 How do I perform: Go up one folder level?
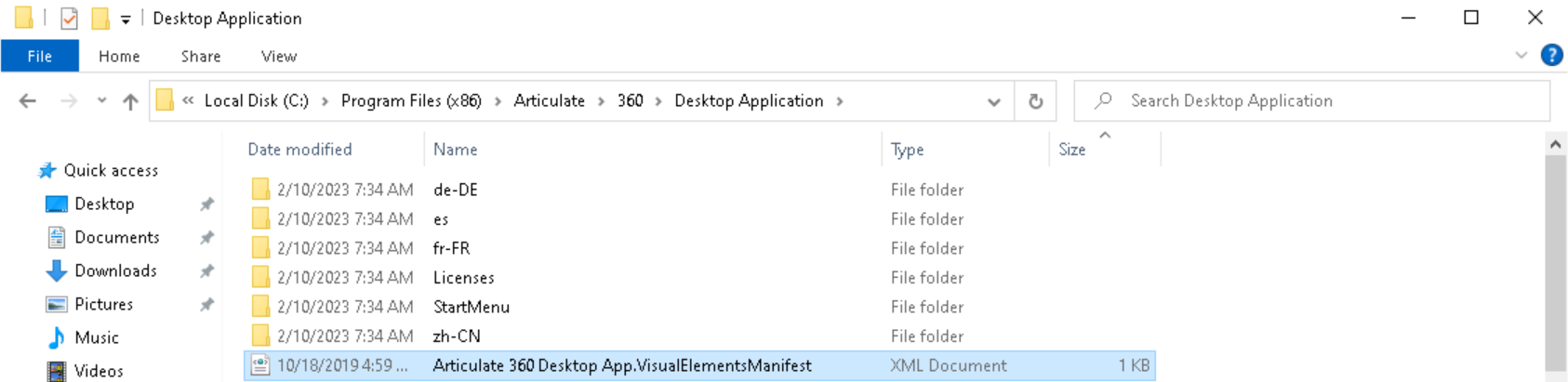pos(130,101)
